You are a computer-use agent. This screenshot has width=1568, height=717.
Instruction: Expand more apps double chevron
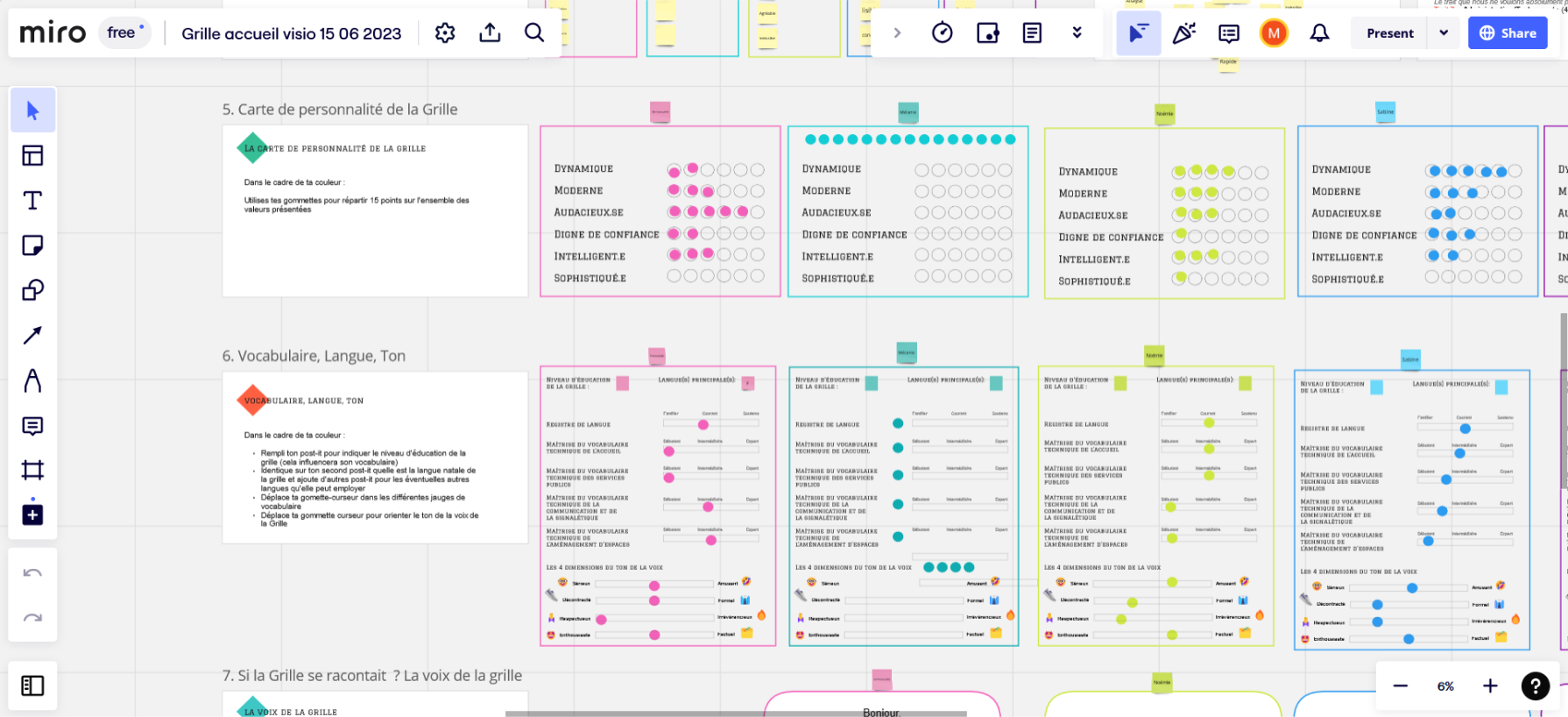(1077, 33)
